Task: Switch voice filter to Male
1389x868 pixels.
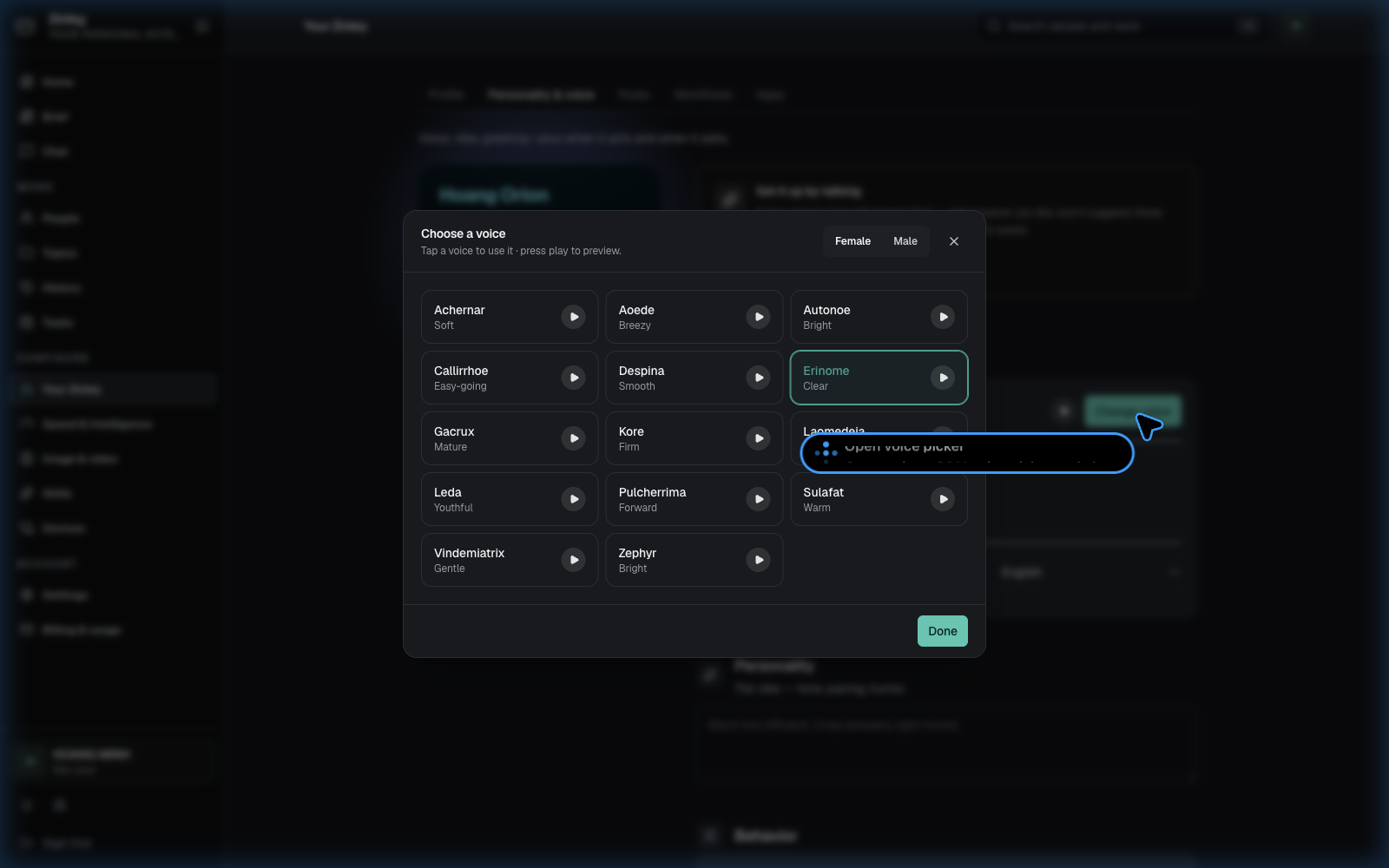Action: [x=905, y=241]
